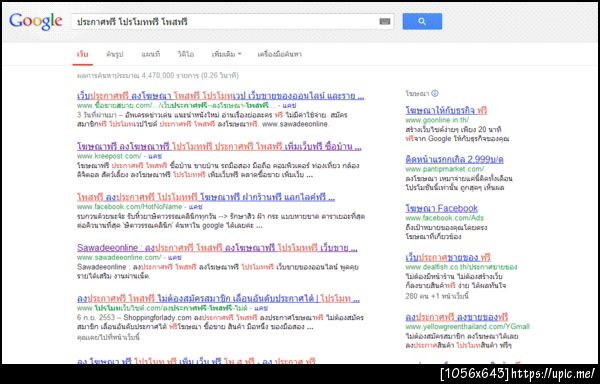Open cached แคช link for kreepost.com
600x384 pixels.
[x=155, y=156]
